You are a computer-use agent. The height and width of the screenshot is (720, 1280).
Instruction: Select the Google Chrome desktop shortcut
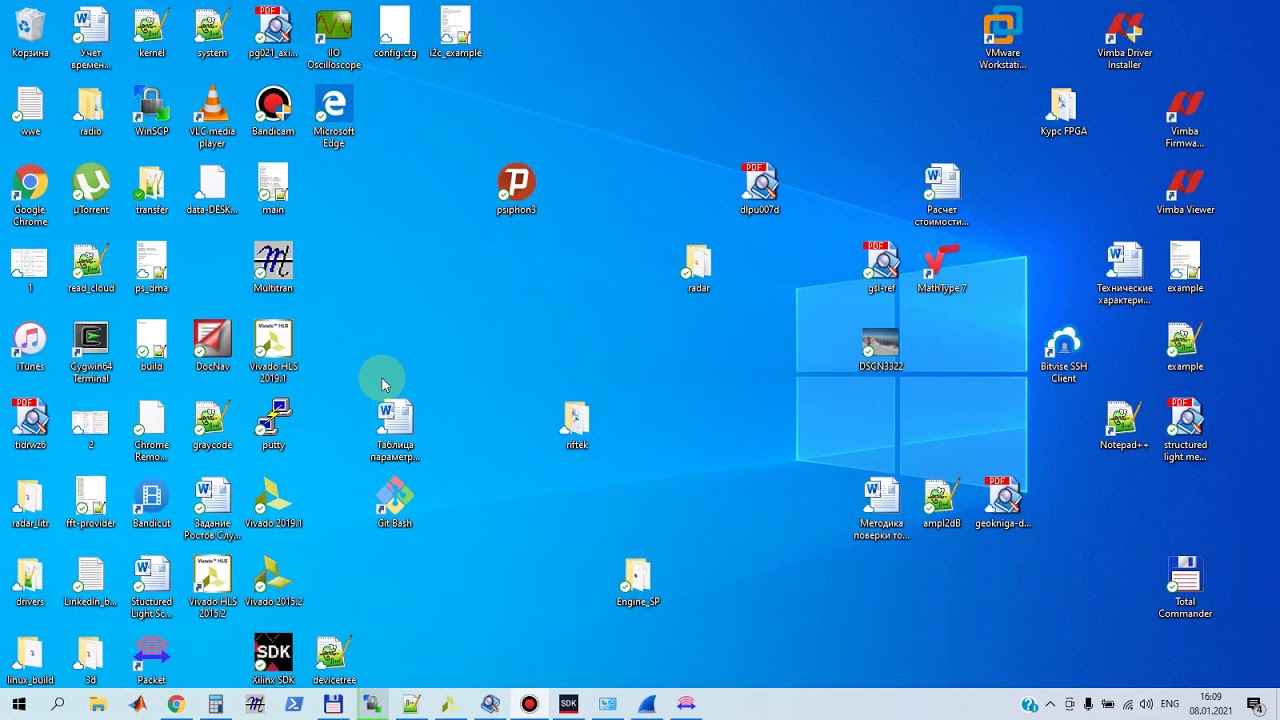tap(30, 195)
